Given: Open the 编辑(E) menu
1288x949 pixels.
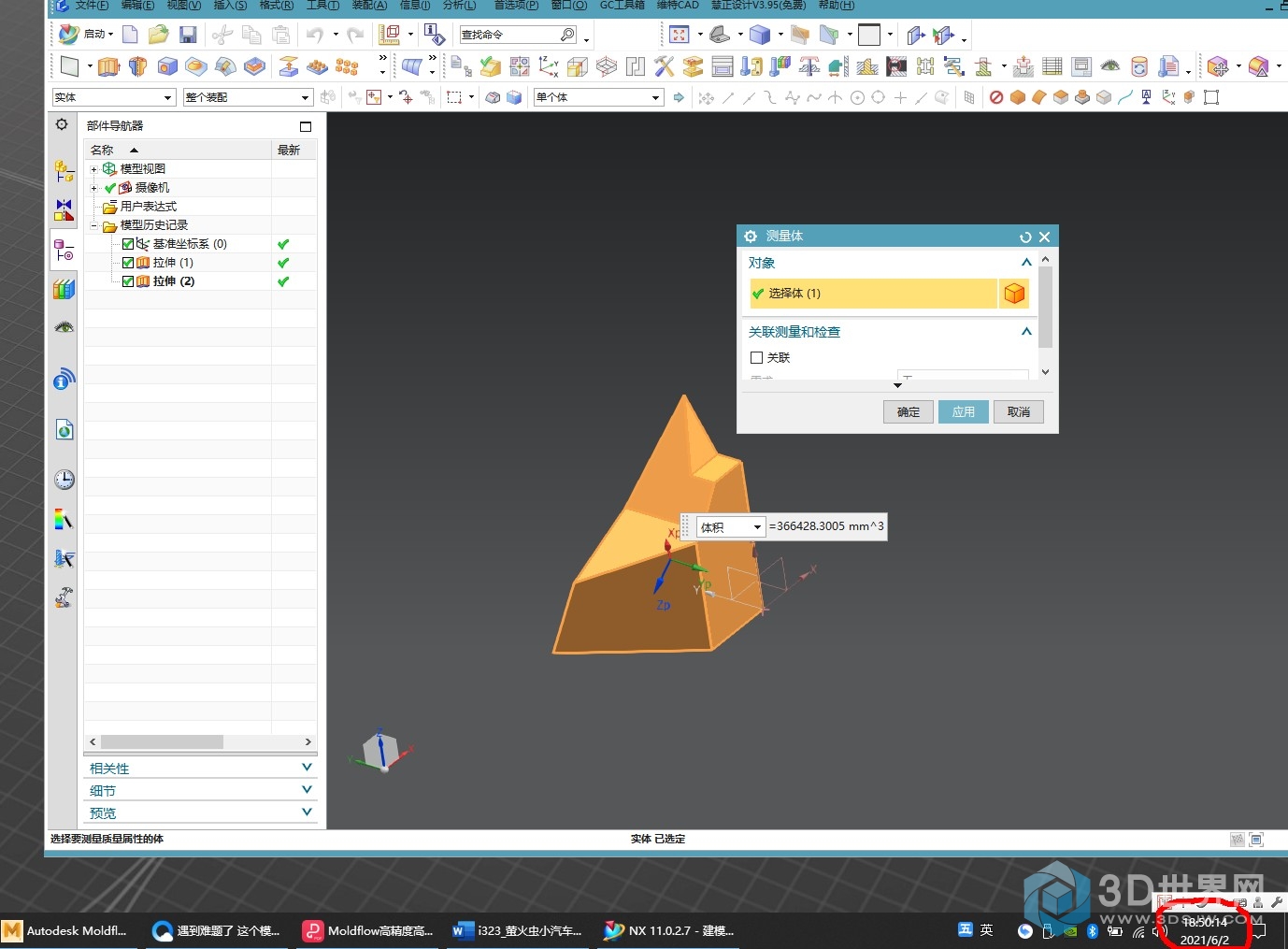Looking at the screenshot, I should click(137, 5).
